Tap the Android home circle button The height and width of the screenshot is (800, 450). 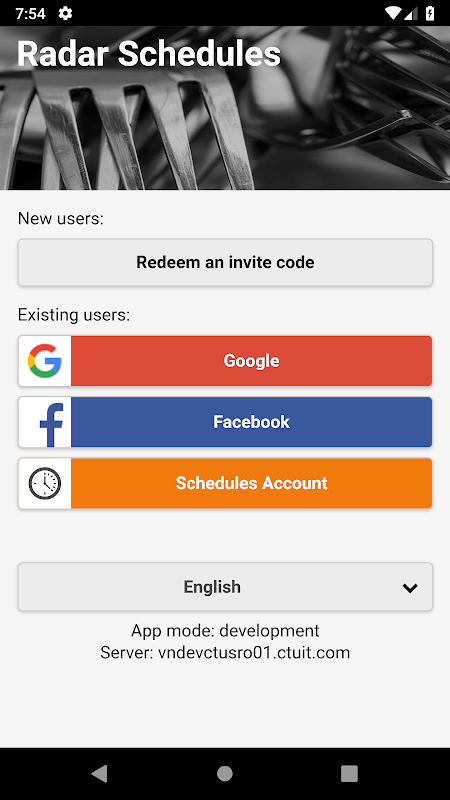[x=224, y=773]
